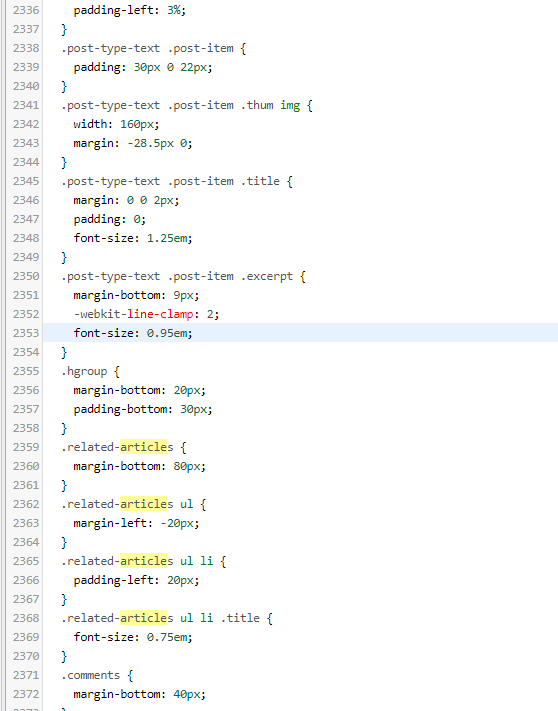Screen dimensions: 558x711
Task: Click the '.comments {' selector
Action: pos(97,675)
